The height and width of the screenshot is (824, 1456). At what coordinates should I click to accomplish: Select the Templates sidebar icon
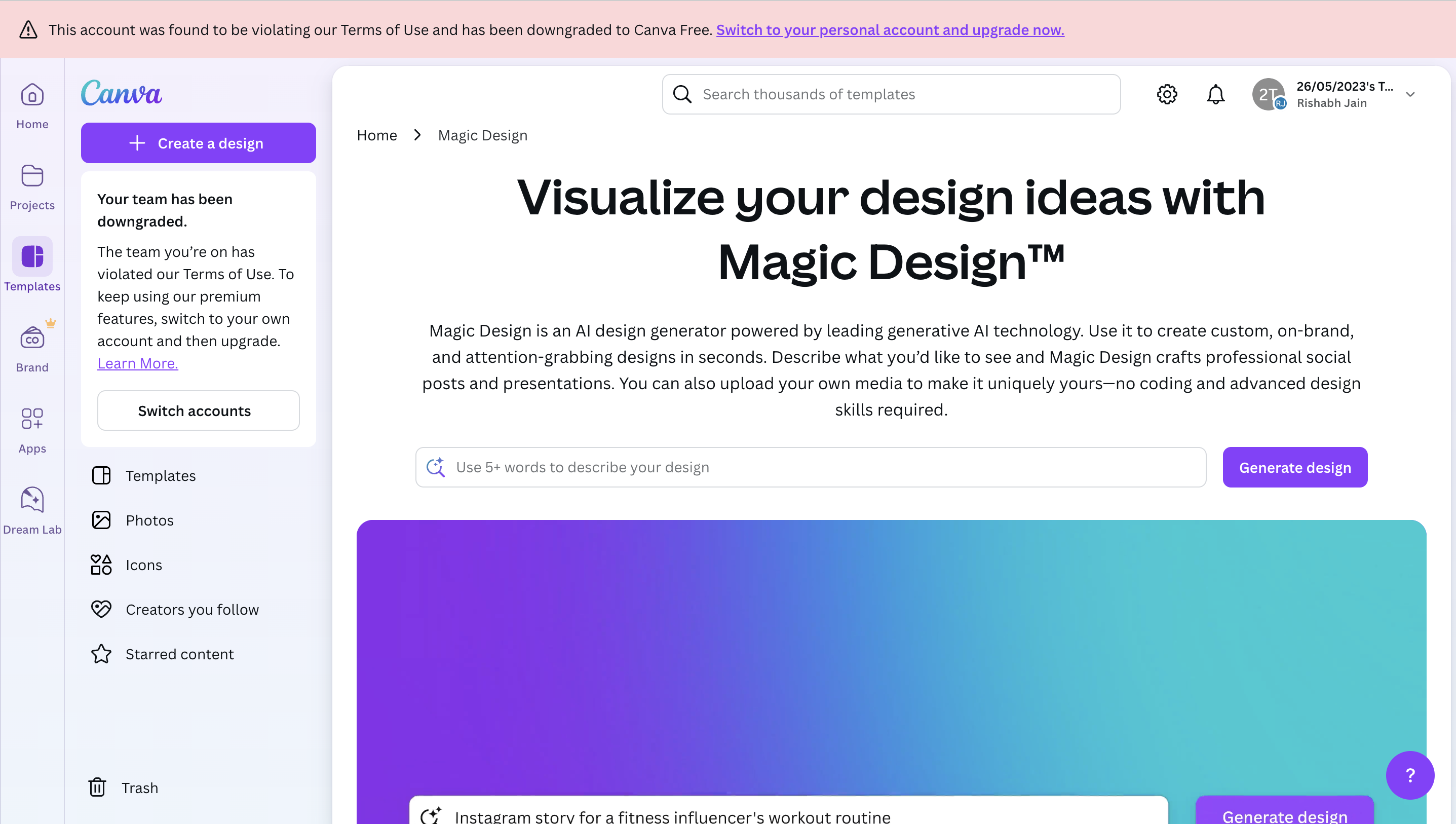[x=32, y=256]
